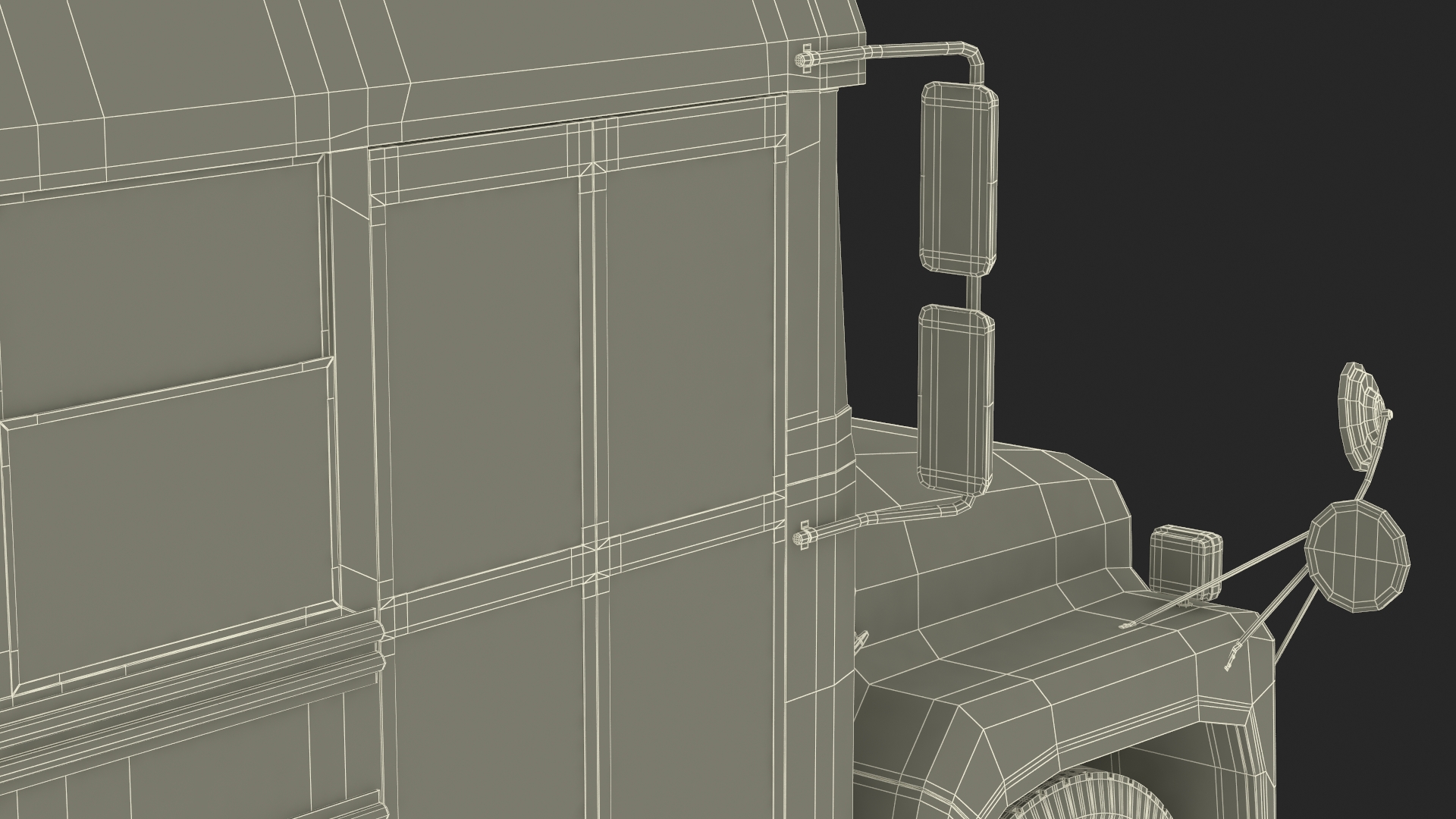Click the lower mirror arm mounting bolt
The height and width of the screenshot is (819, 1456).
pyautogui.click(x=804, y=537)
